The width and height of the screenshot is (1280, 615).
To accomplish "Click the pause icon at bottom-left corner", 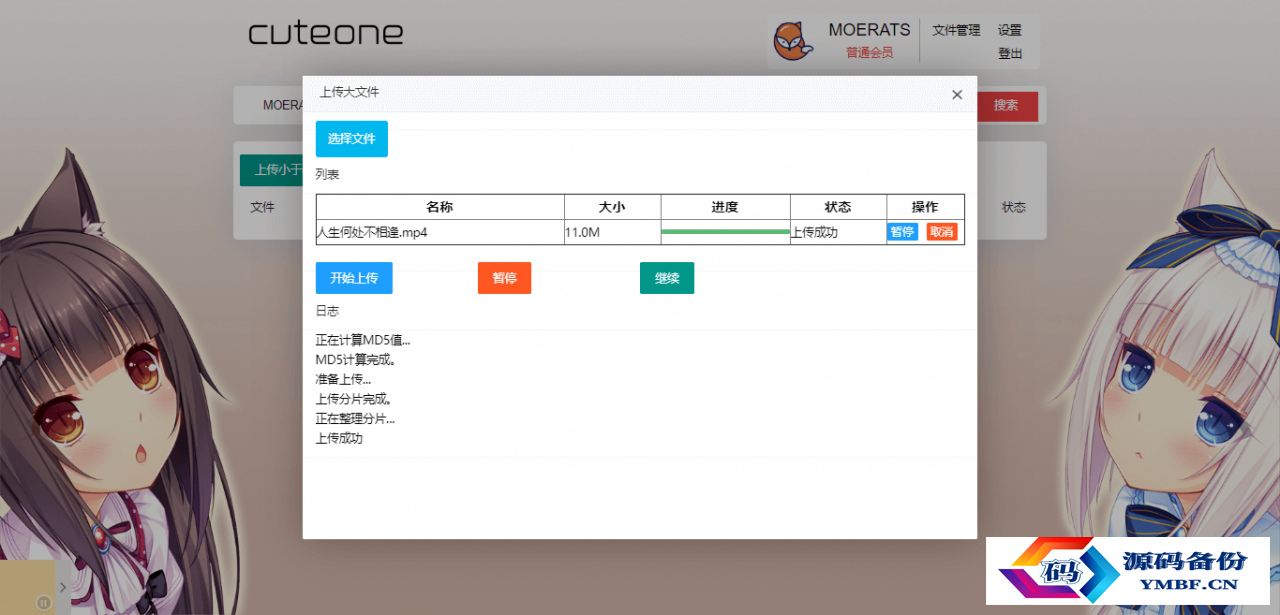I will click(44, 603).
